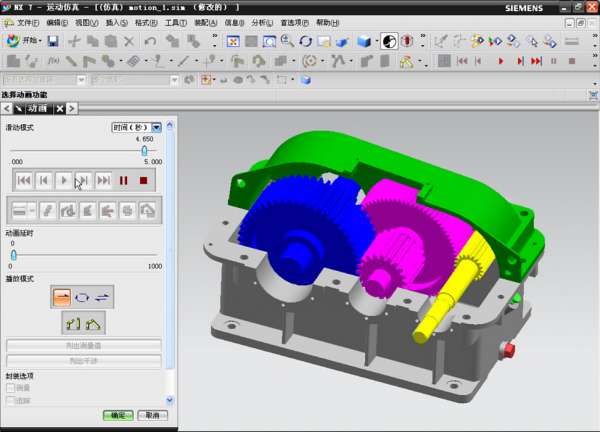Click the time slider handle at 4.650

tap(144, 150)
